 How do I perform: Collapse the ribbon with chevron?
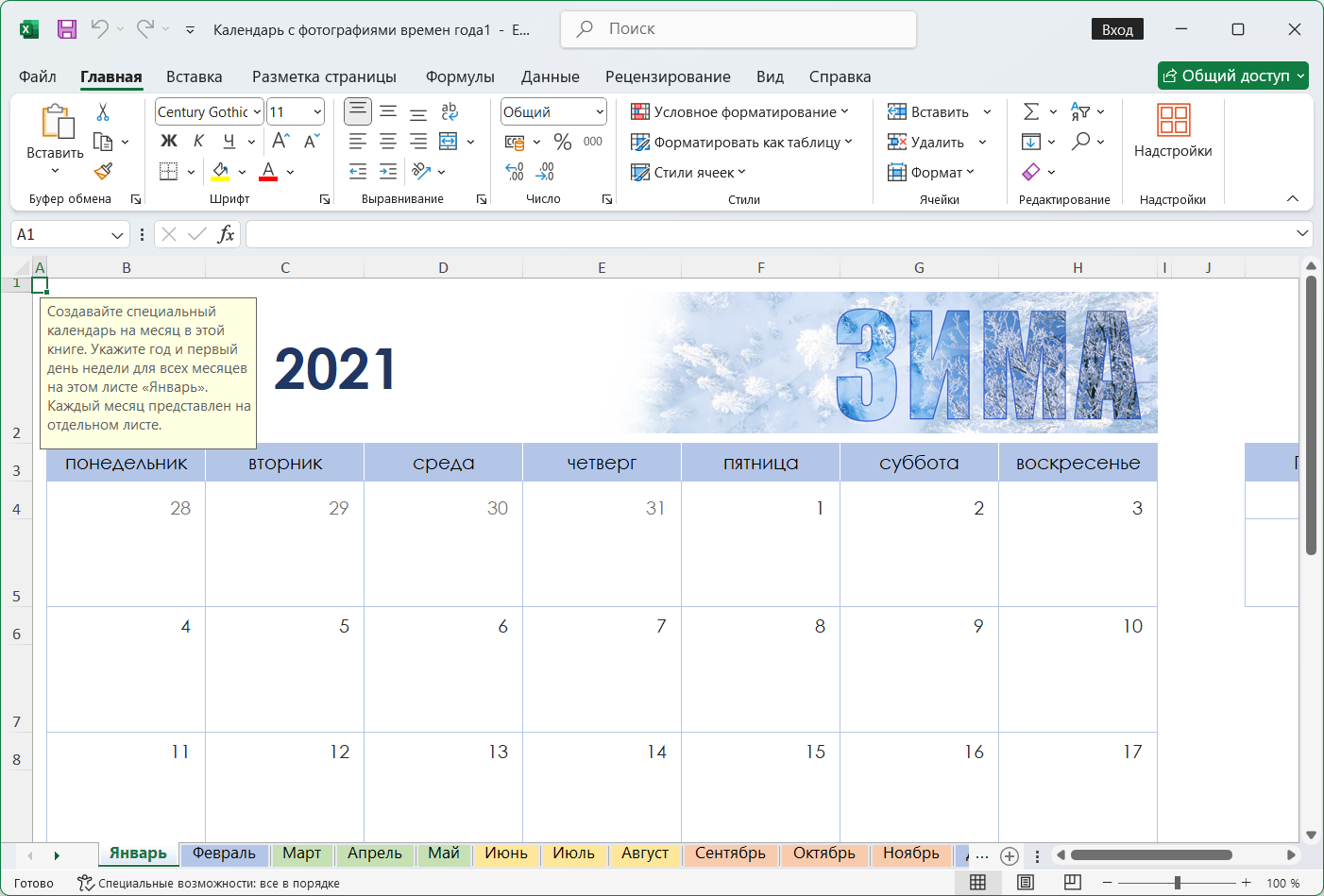point(1293,198)
